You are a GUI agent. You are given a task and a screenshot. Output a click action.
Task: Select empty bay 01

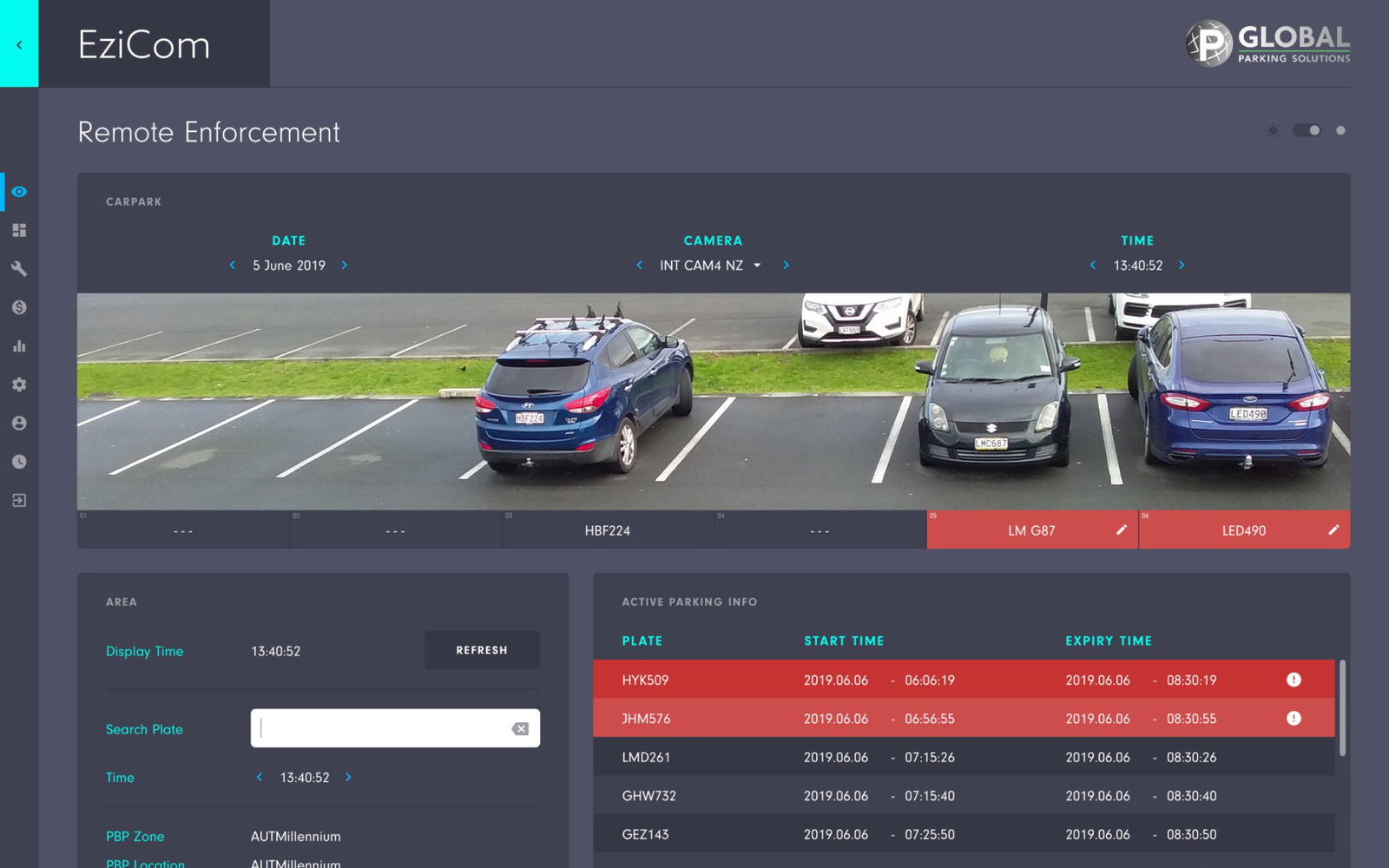(183, 529)
